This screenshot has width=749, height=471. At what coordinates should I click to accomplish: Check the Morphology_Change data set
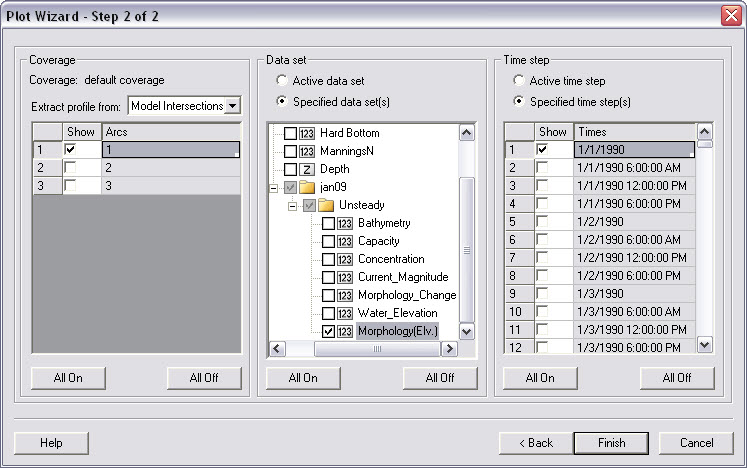point(328,295)
